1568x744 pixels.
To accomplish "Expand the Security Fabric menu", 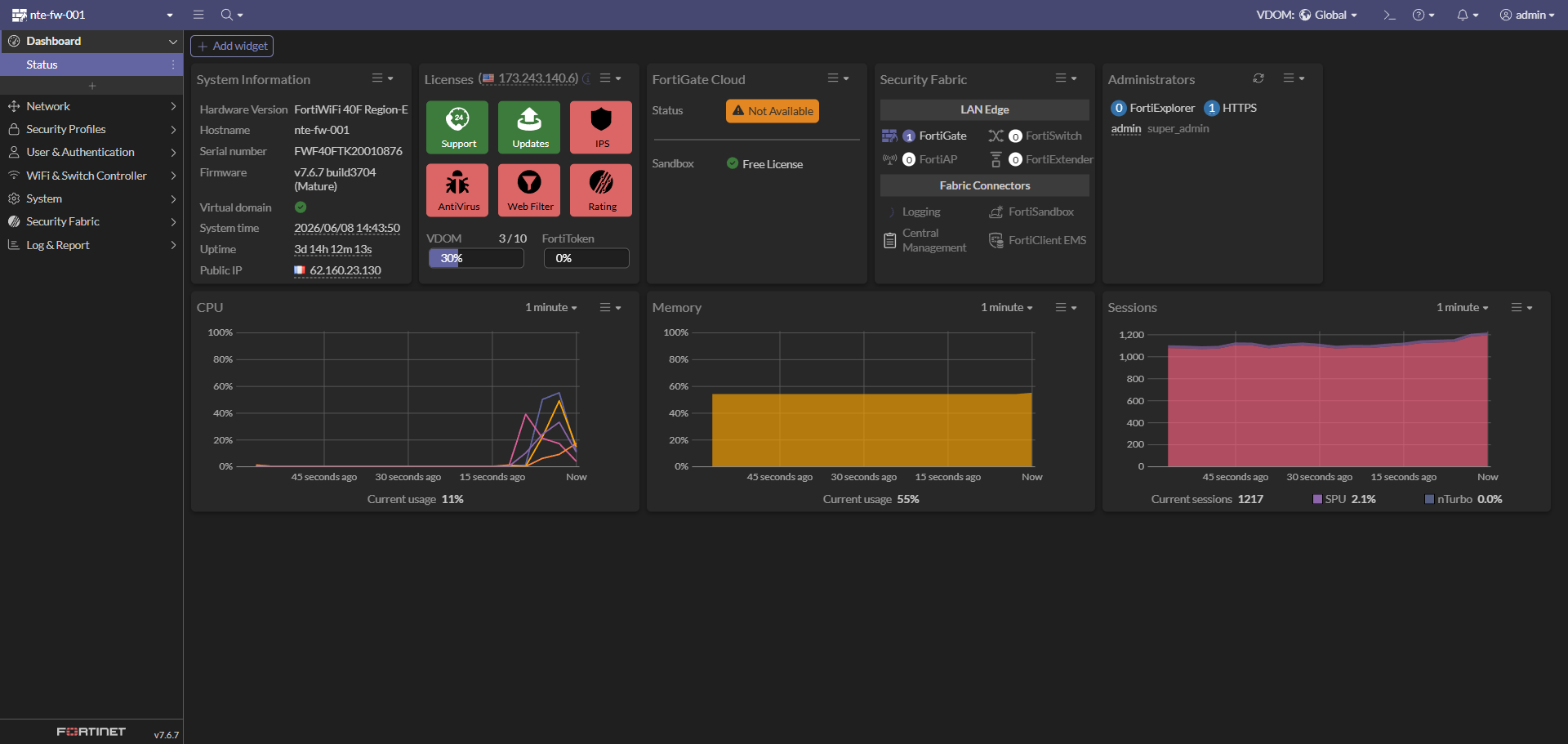I will coord(91,221).
